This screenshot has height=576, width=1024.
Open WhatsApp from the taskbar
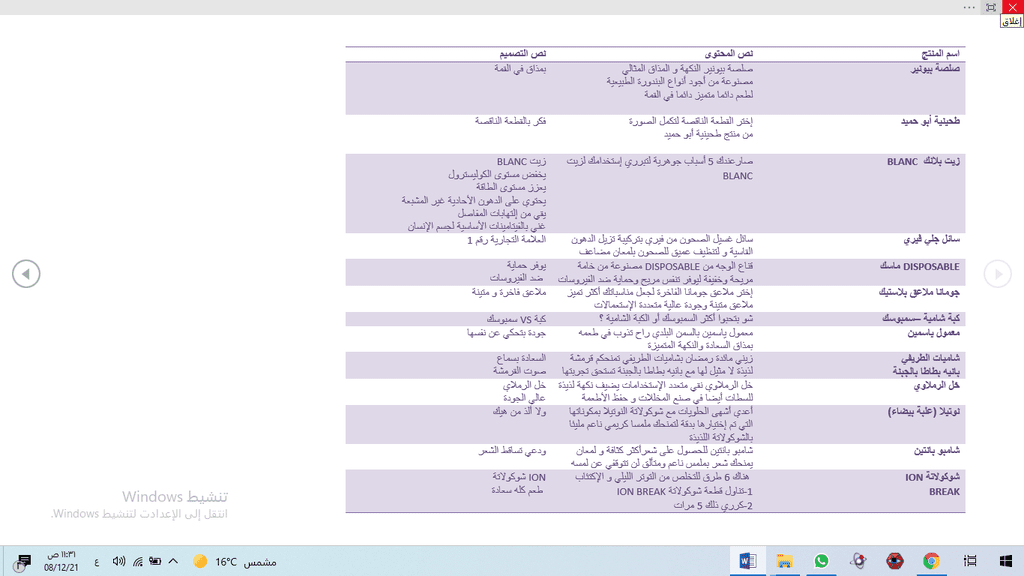821,561
